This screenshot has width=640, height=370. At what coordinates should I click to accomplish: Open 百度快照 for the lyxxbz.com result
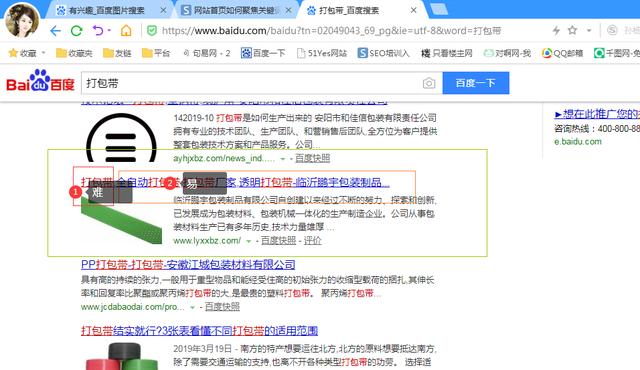click(x=278, y=241)
